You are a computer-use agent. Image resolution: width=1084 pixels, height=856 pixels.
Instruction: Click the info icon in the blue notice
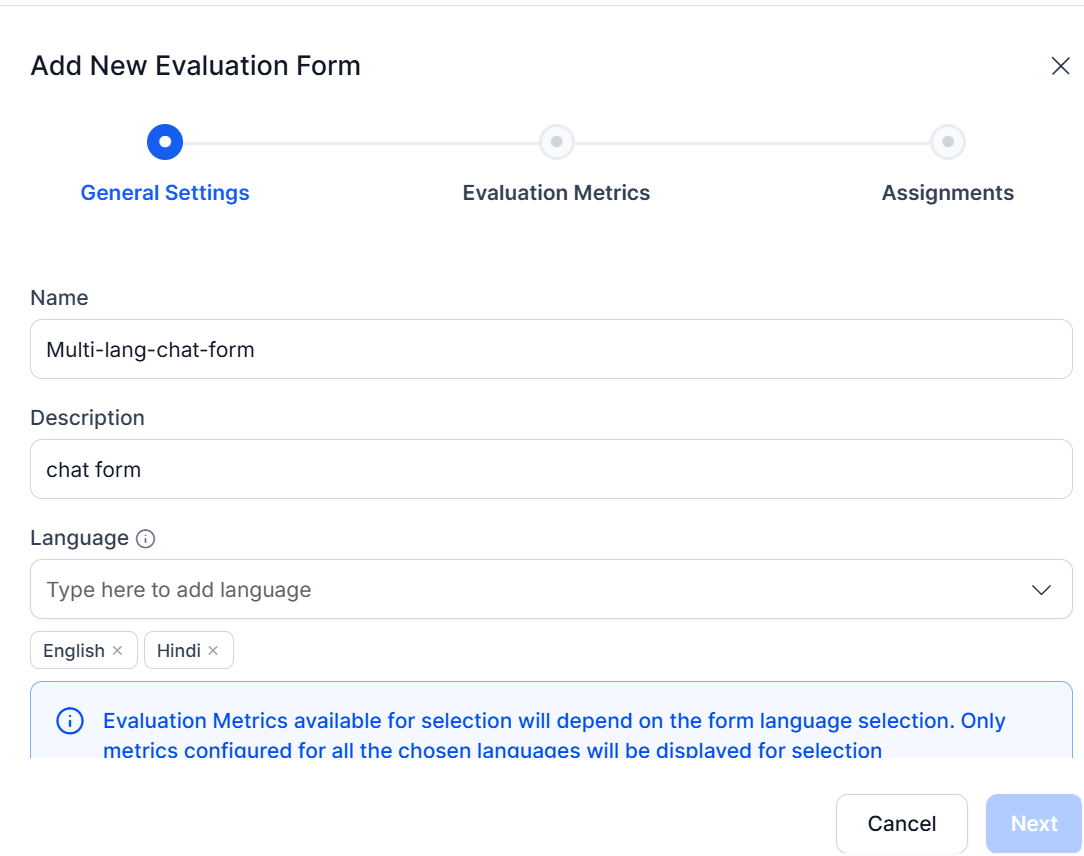click(70, 720)
